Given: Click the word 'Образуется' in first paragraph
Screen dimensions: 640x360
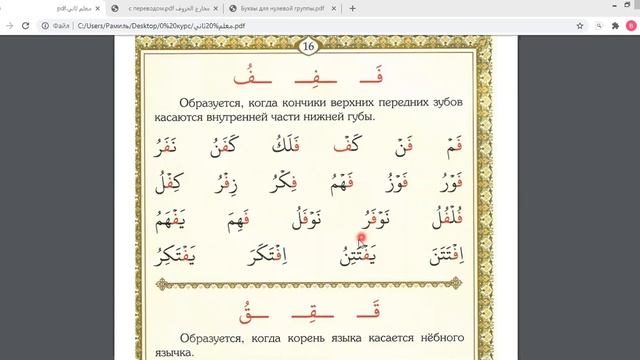Looking at the screenshot, I should click(x=211, y=103).
